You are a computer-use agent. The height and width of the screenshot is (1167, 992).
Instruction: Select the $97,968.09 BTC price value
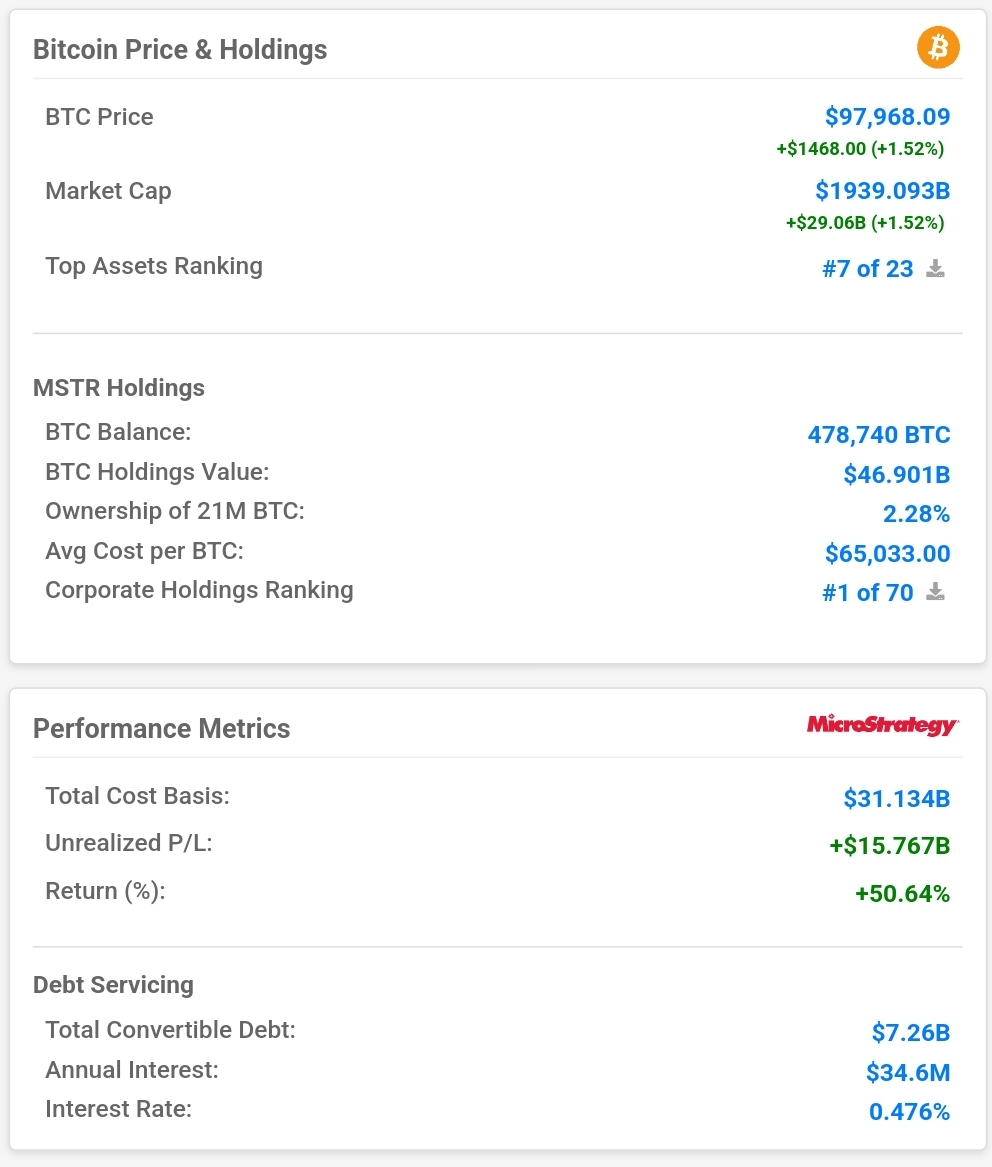point(887,116)
